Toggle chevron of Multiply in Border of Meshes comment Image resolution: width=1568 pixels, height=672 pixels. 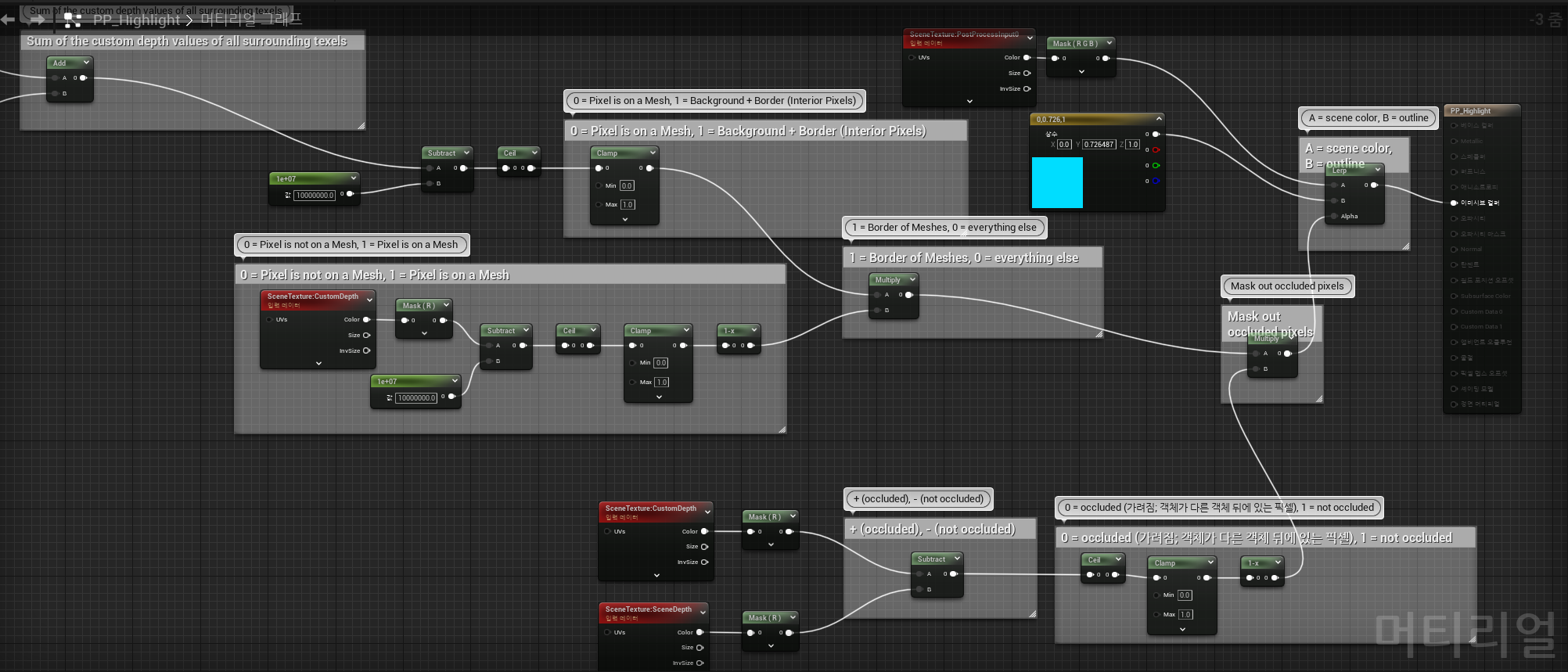(912, 279)
